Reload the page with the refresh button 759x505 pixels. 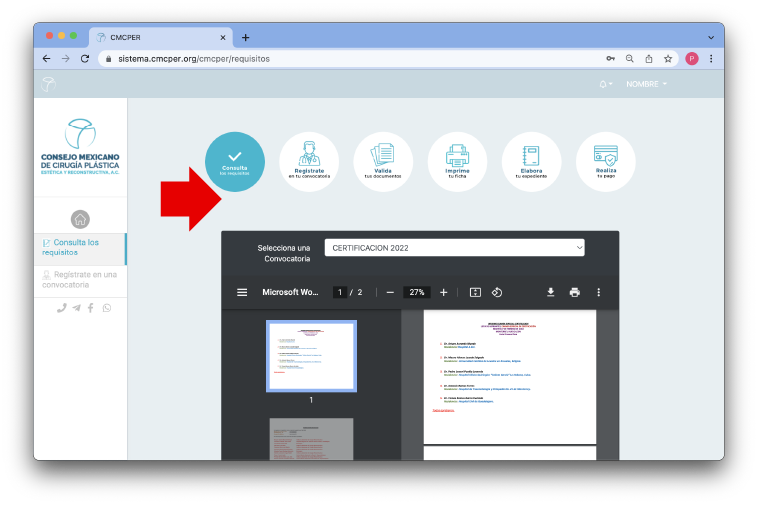pos(85,59)
